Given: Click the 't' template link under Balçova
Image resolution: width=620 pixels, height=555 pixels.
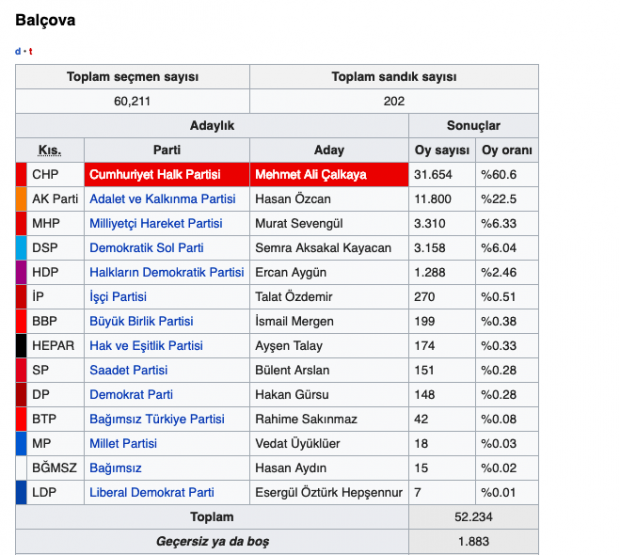Looking at the screenshot, I should [30, 51].
